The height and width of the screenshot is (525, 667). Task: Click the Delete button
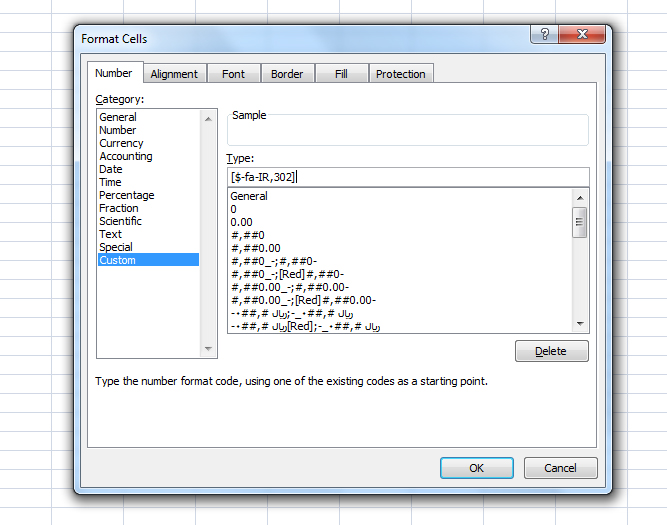[x=552, y=351]
